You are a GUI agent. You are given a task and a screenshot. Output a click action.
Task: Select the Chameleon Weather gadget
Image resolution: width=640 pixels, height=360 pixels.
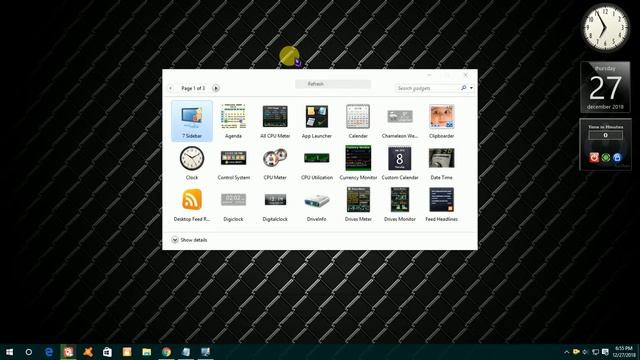[400, 121]
